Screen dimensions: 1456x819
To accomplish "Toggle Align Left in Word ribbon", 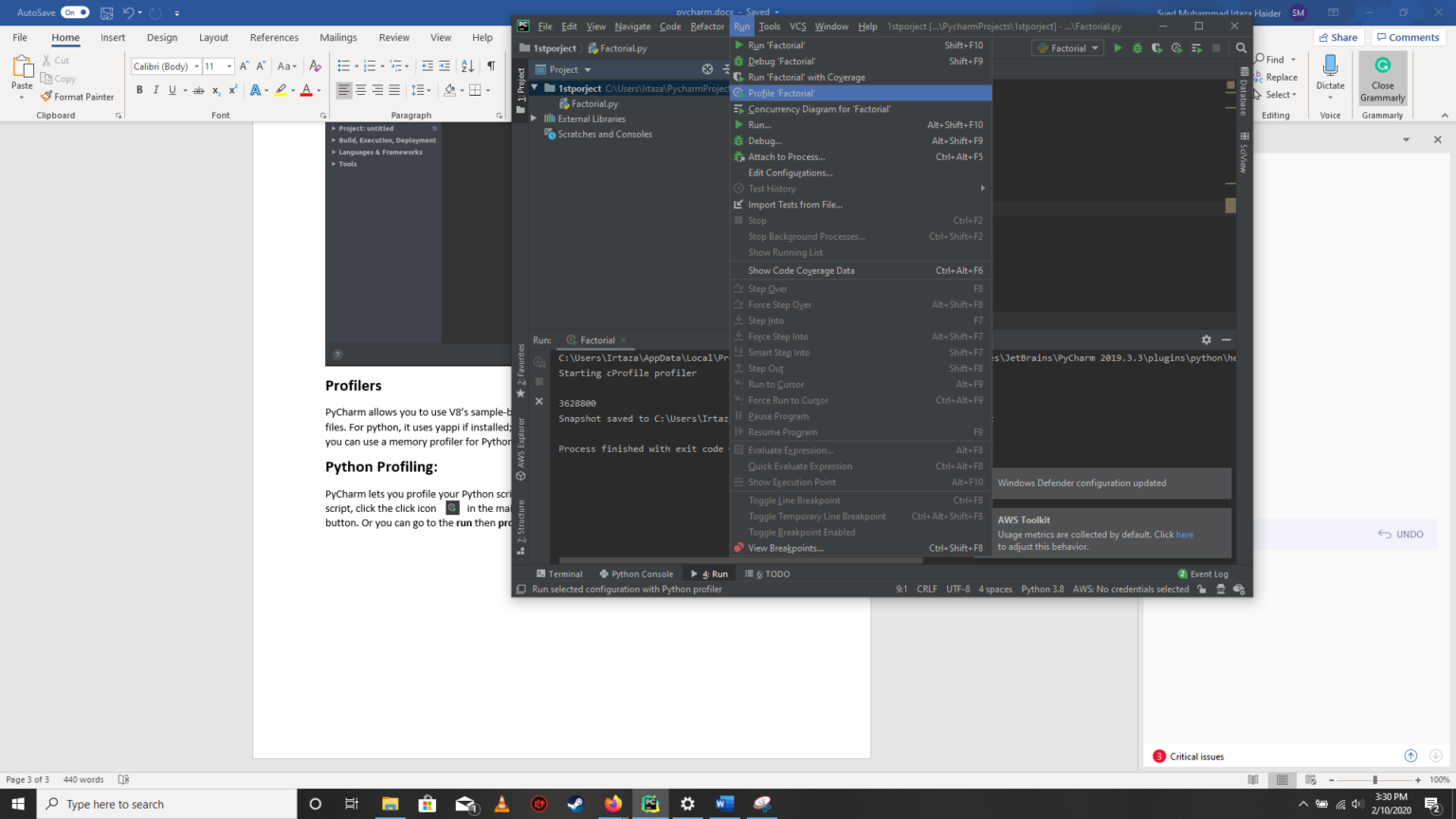I will [x=344, y=90].
